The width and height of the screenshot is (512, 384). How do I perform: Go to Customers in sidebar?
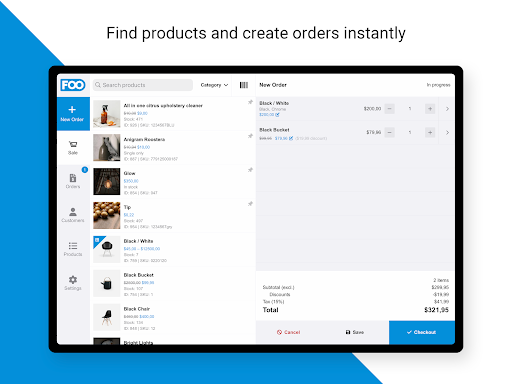coord(73,215)
